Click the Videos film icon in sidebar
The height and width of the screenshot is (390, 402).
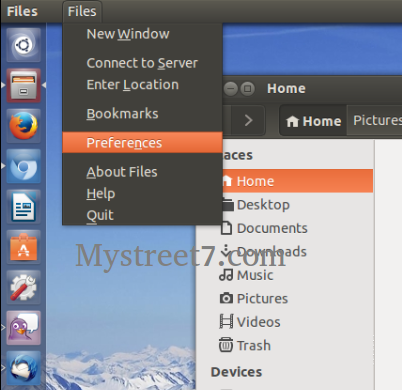[226, 322]
